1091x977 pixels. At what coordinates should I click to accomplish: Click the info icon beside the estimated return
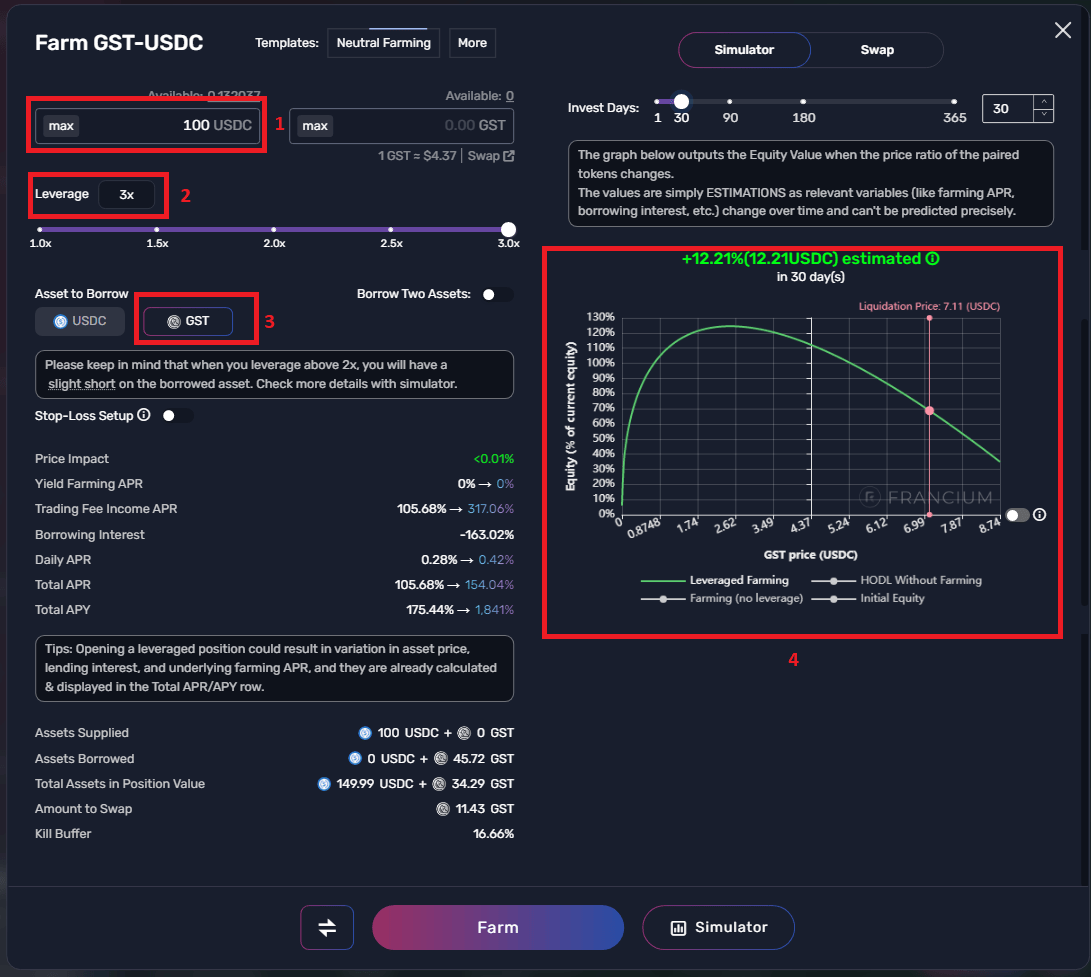[933, 259]
